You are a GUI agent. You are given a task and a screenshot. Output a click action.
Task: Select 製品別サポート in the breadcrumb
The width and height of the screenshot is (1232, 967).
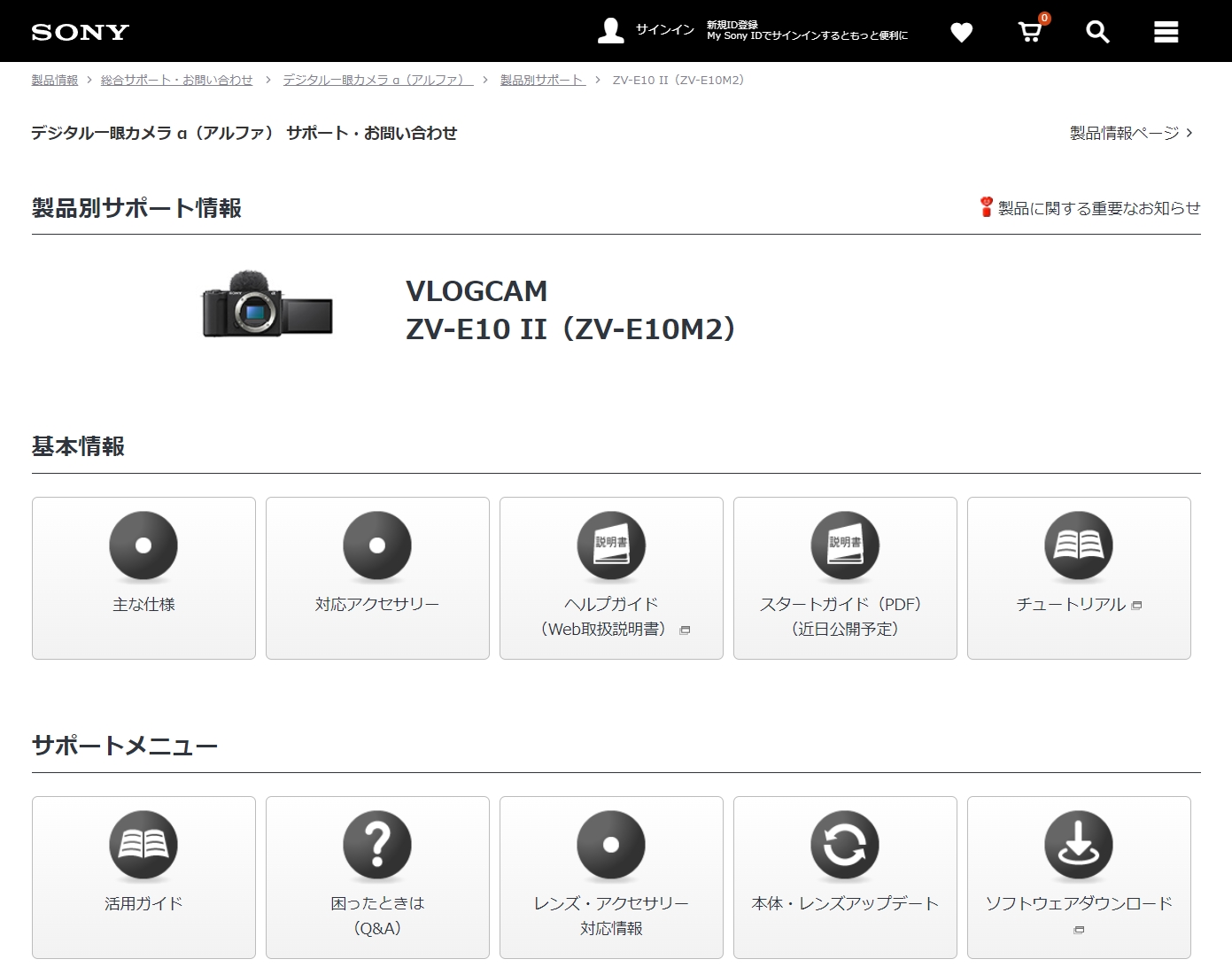coord(542,79)
